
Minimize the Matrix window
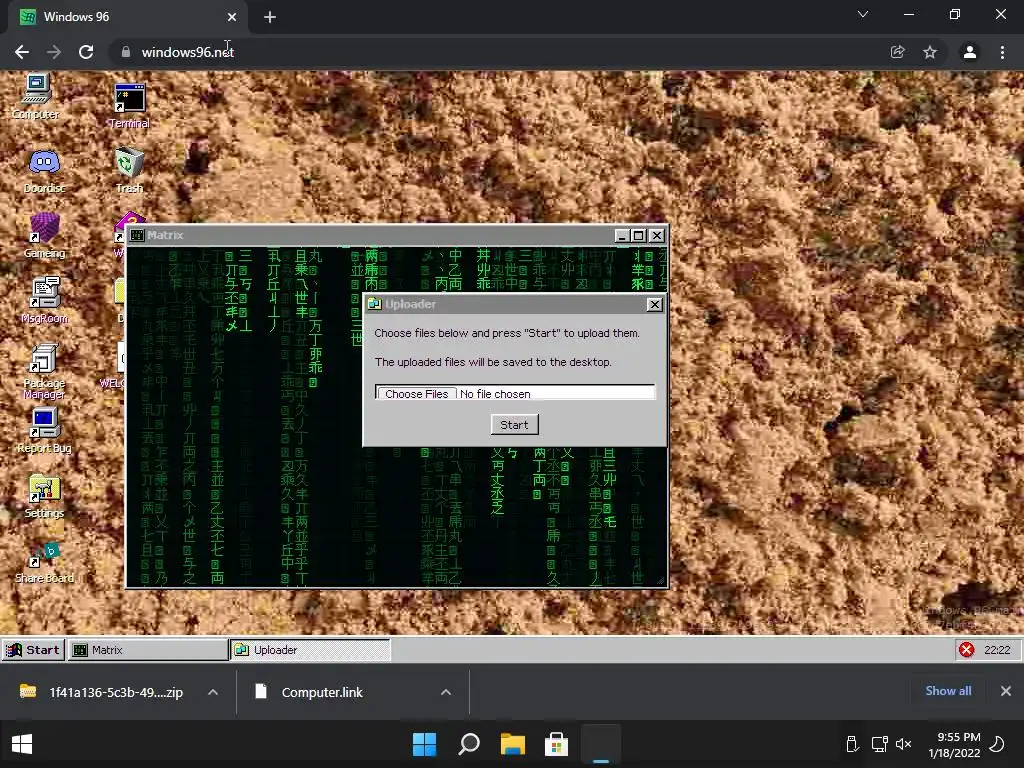[622, 235]
